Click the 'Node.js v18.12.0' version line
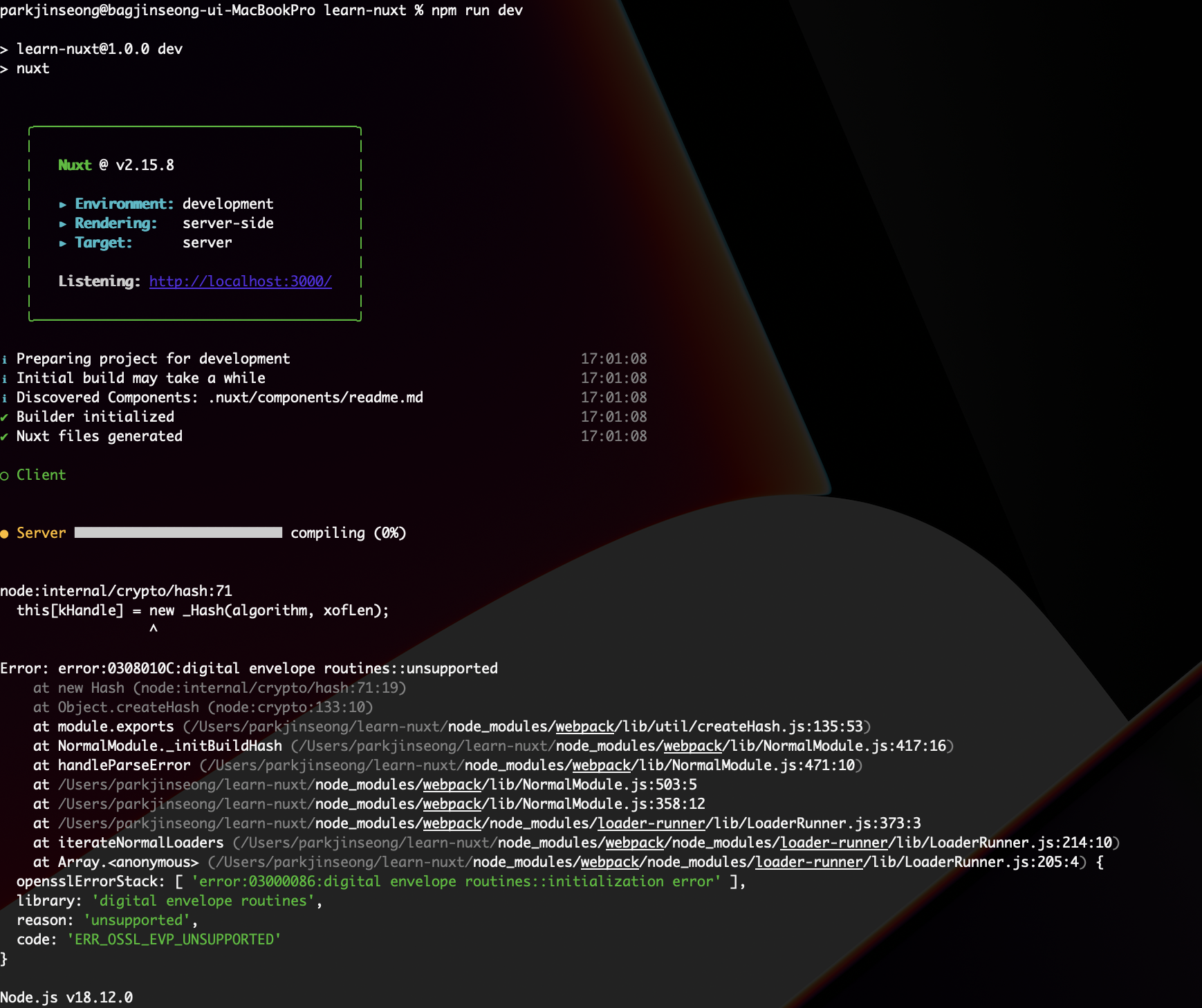Screen dimensions: 1202x1008 point(66,998)
